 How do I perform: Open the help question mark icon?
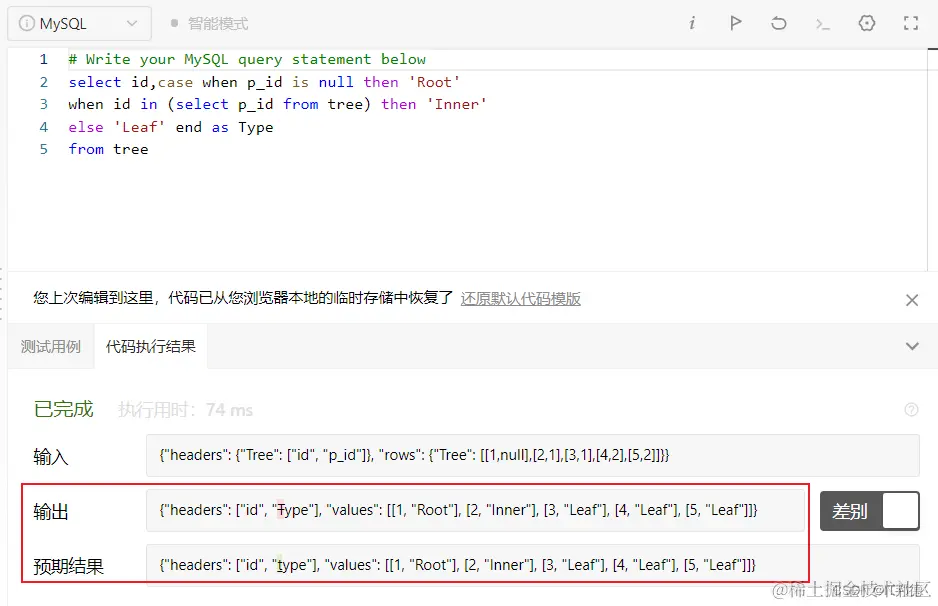click(911, 410)
